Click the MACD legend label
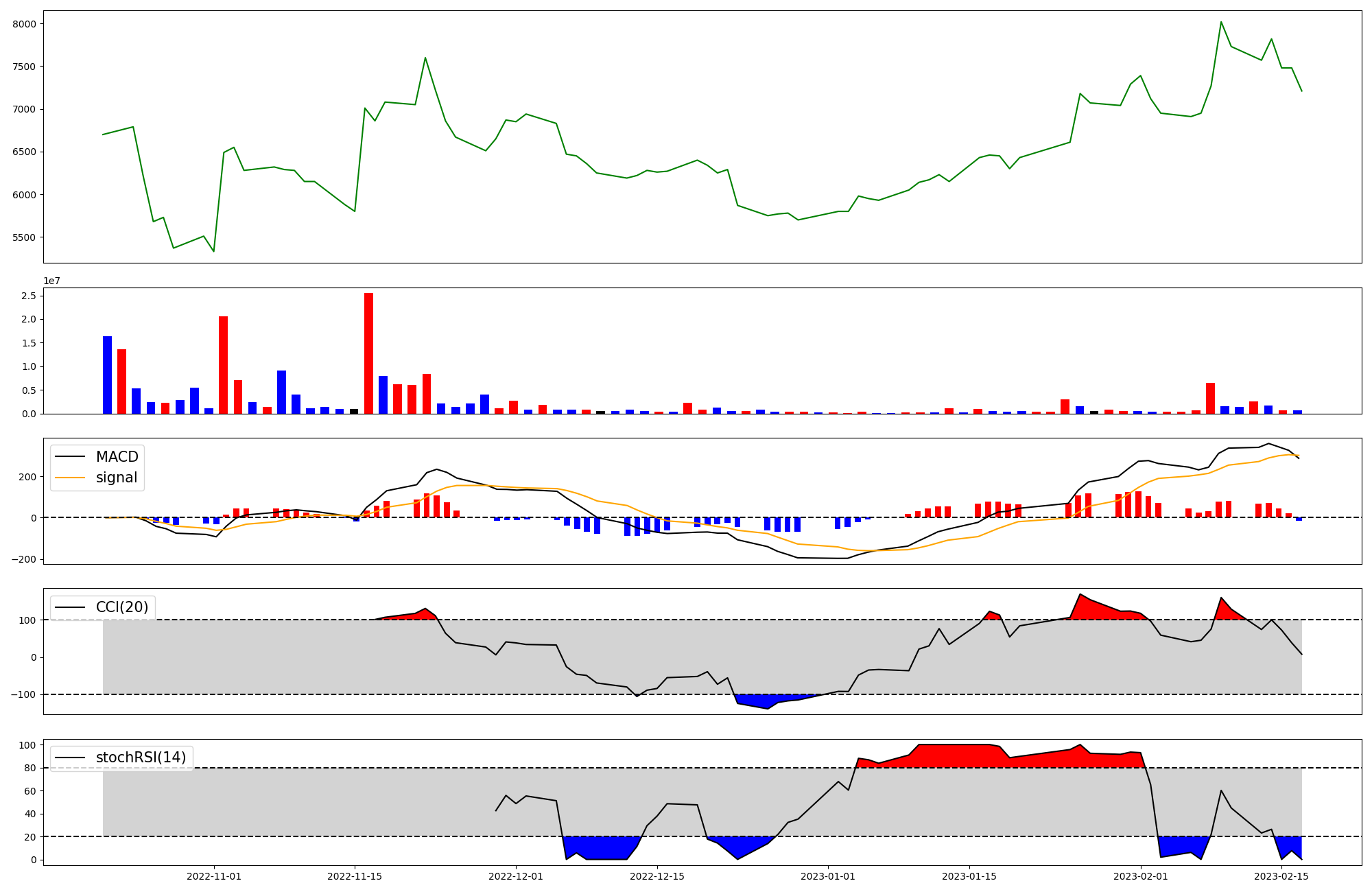Screen dimensions: 1372x892 pos(117,457)
